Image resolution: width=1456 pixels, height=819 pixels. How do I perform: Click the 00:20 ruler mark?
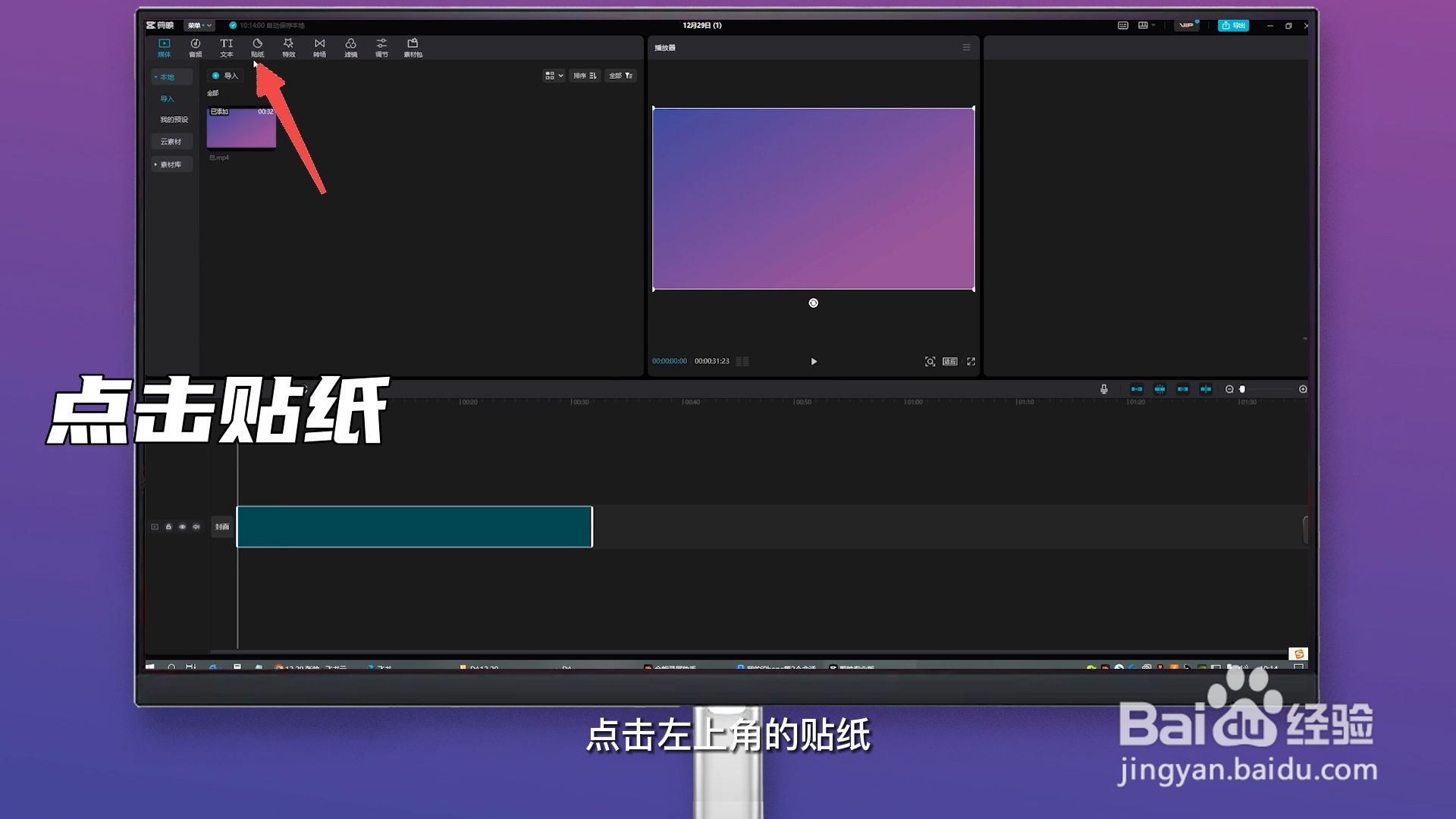469,402
